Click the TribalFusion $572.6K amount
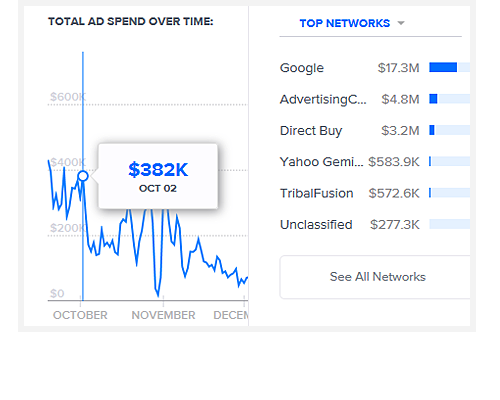 click(394, 193)
